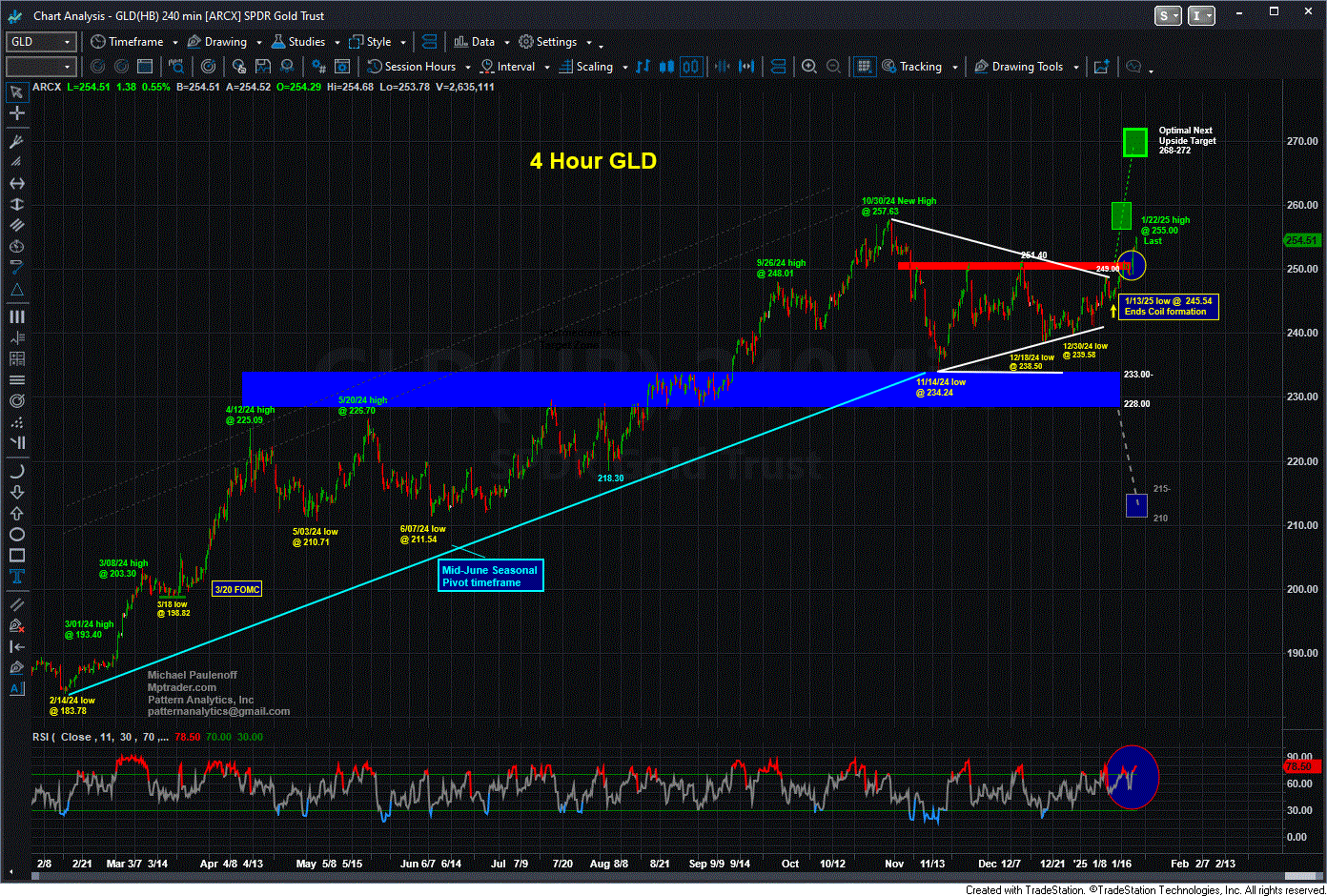Open the Settings dropdown menu
Screen dimensions: 1327x896
coord(554,42)
